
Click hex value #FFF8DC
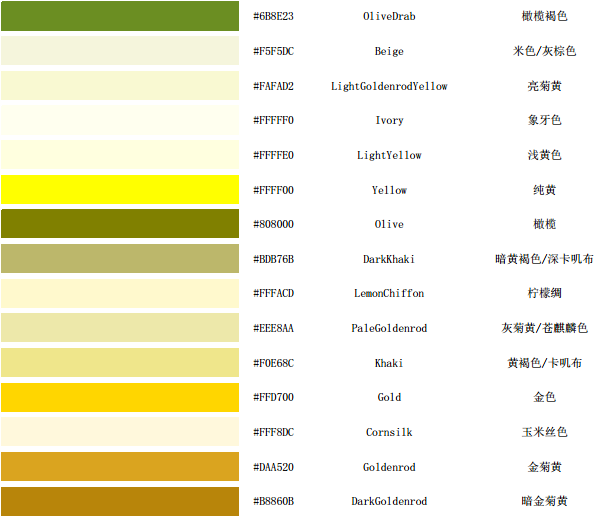[273, 432]
